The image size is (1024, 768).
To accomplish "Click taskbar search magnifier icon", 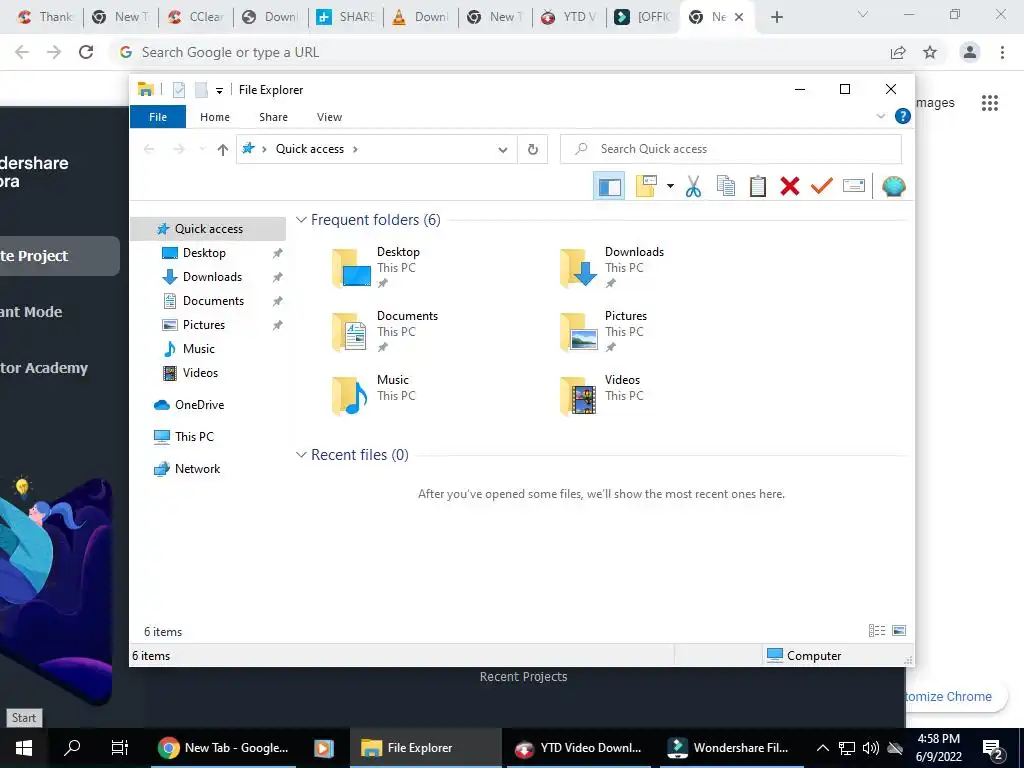I will (72, 748).
